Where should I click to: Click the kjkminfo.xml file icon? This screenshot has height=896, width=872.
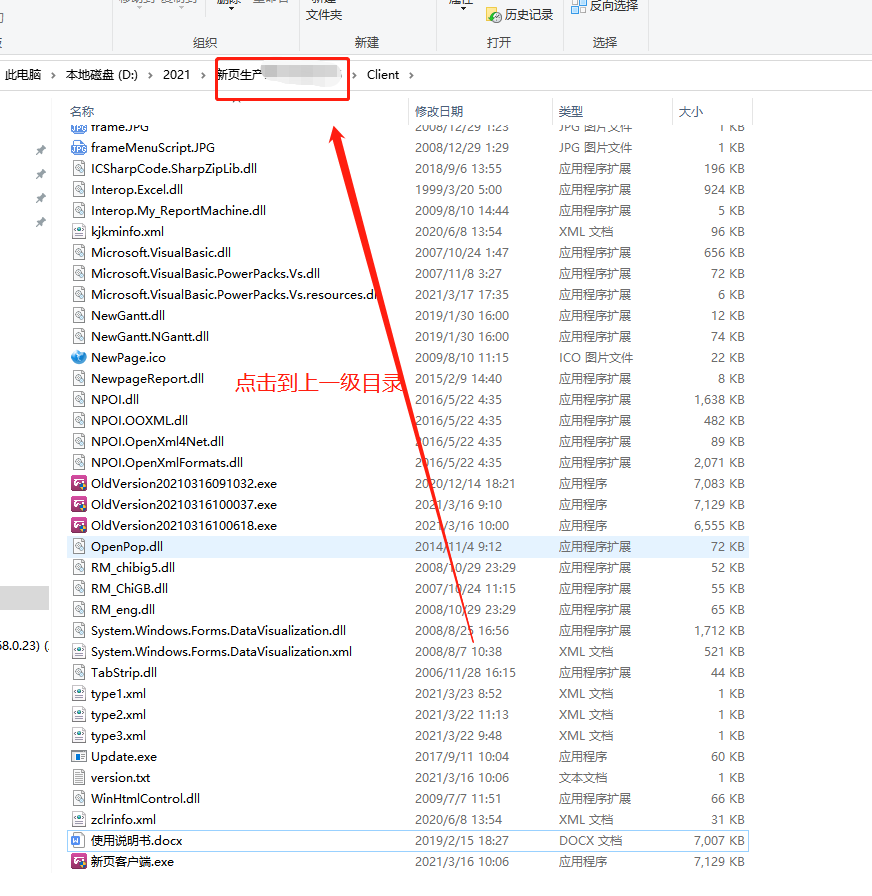click(x=79, y=231)
